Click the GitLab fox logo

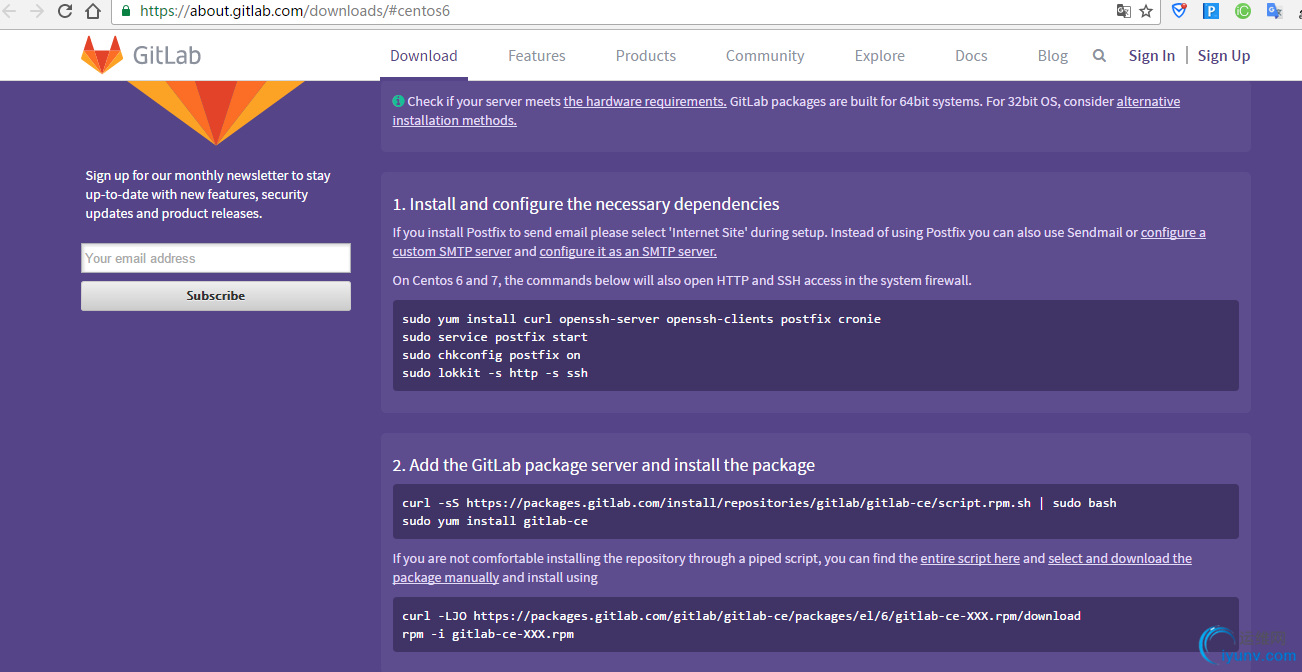point(102,55)
